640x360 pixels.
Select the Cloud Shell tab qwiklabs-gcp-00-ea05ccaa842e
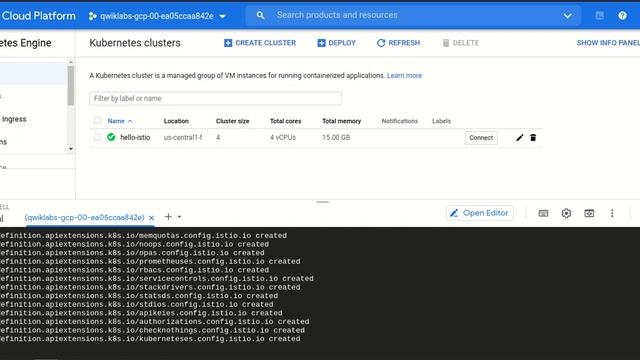[84, 218]
